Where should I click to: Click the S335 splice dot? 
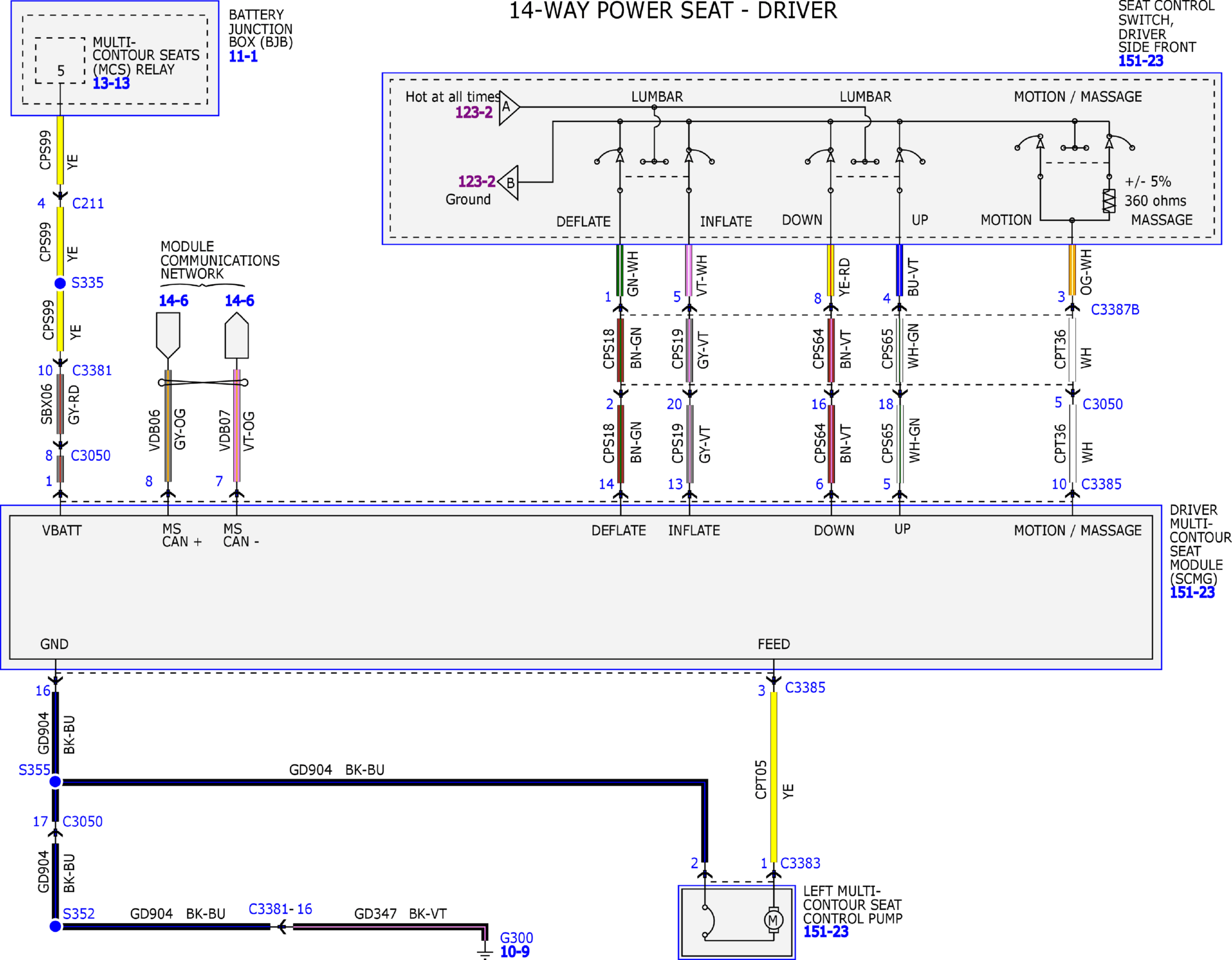point(60,283)
